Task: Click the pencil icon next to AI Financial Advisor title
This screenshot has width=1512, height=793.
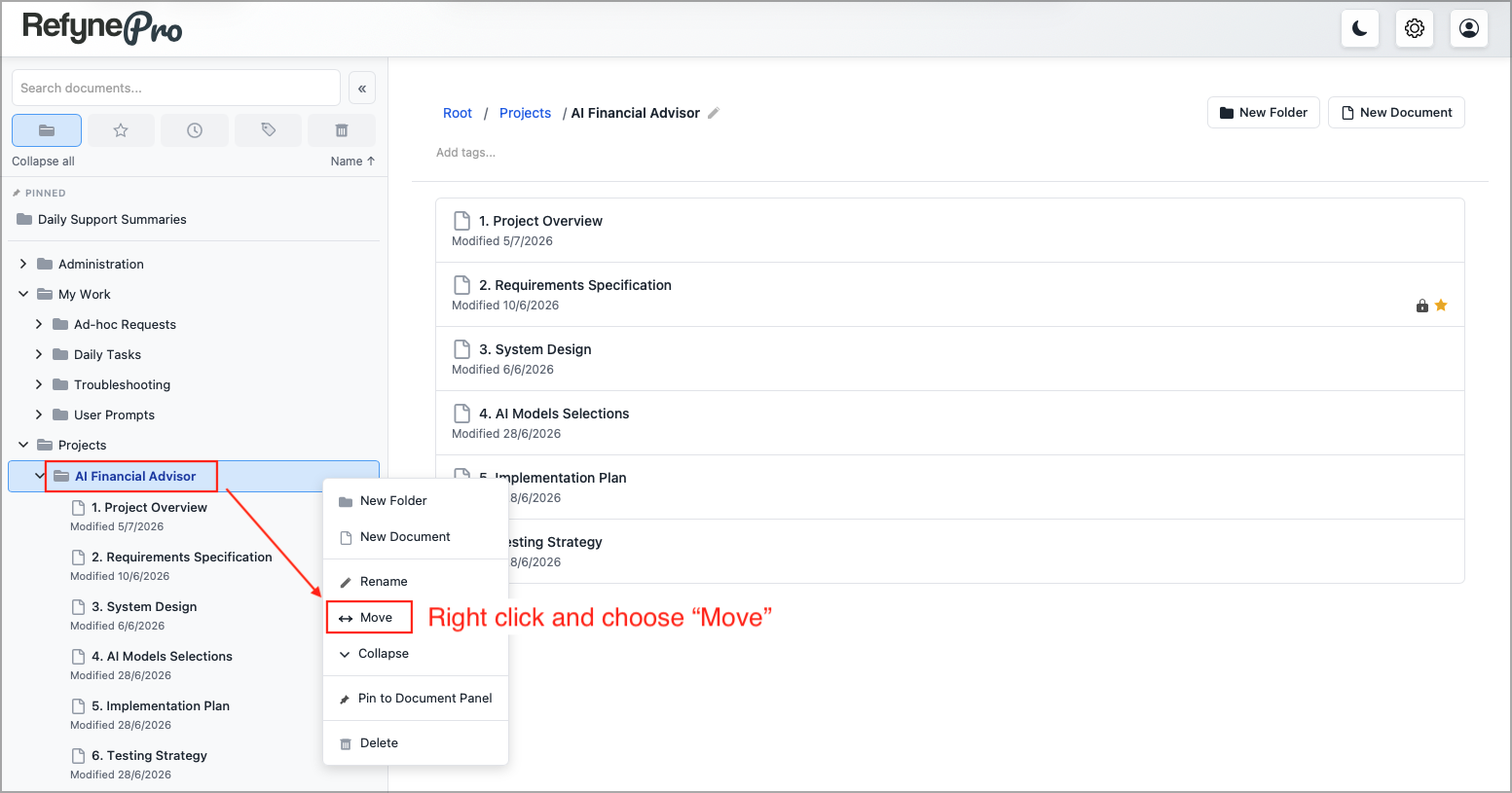Action: click(714, 113)
